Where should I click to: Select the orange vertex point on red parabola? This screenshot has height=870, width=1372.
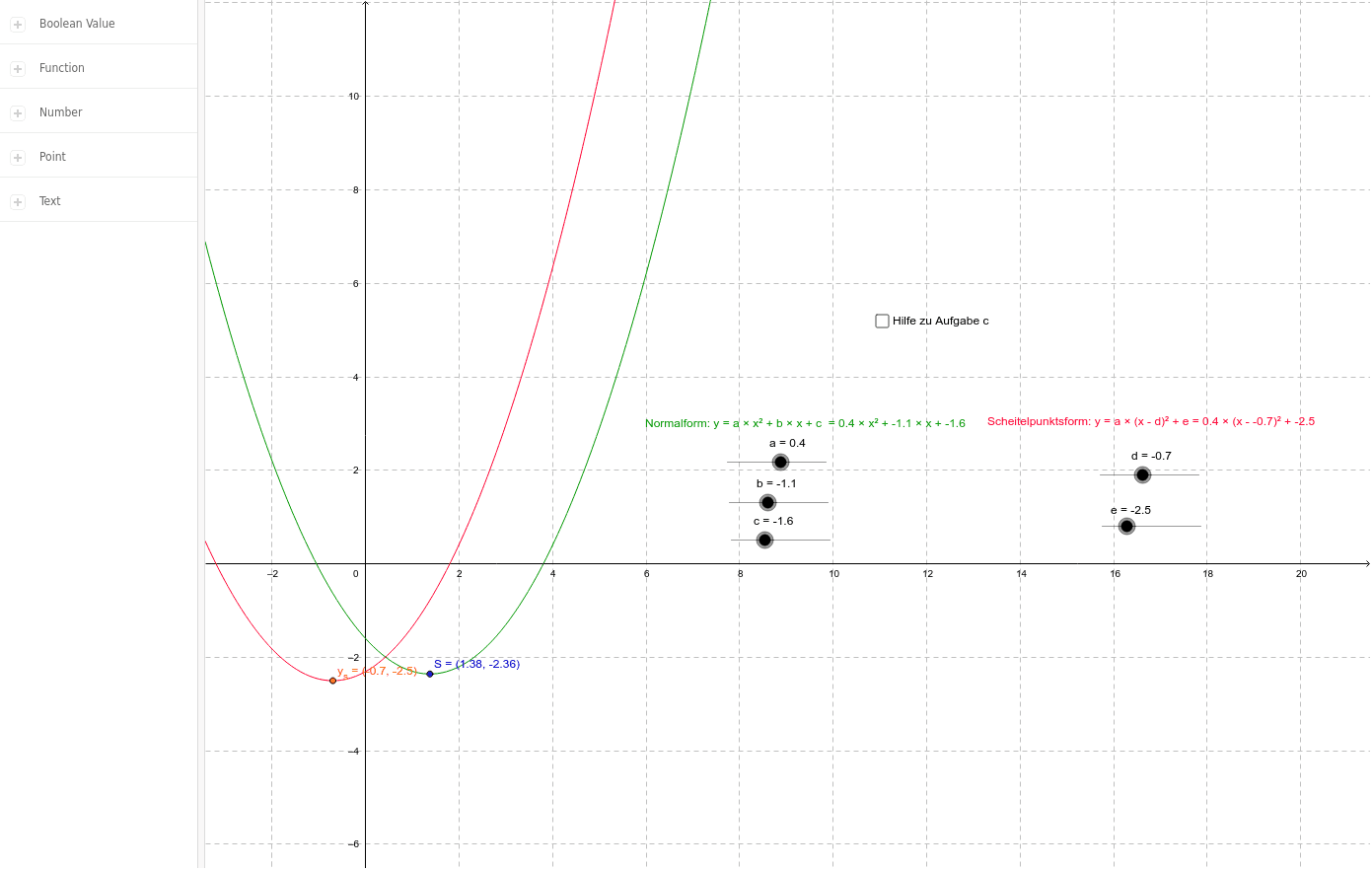tap(332, 681)
